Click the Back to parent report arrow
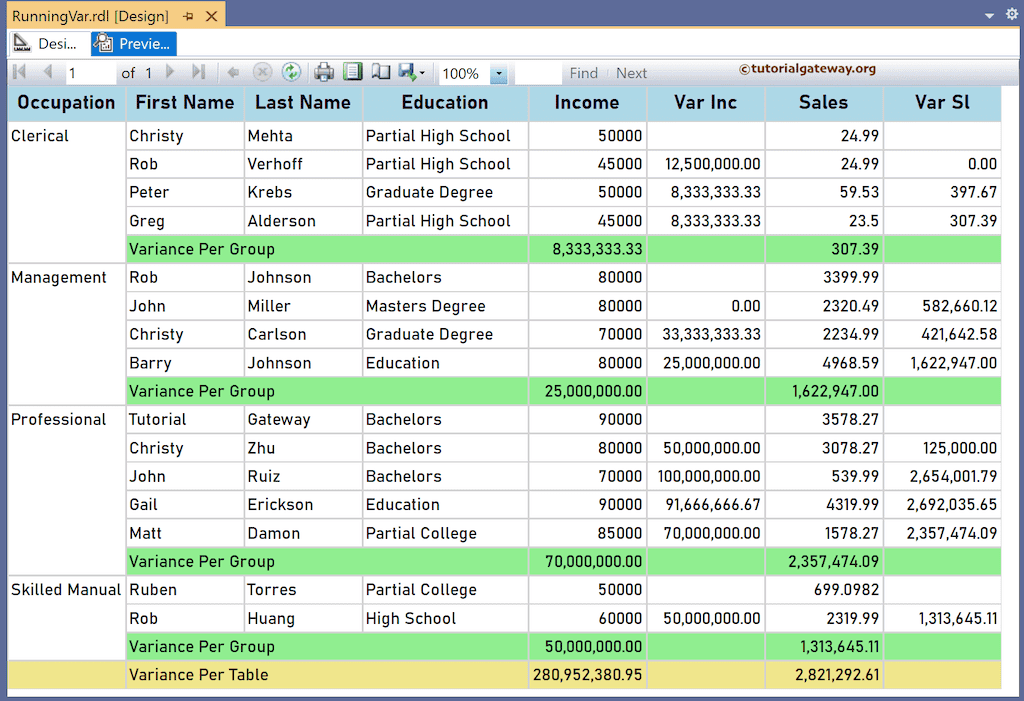 (x=232, y=72)
